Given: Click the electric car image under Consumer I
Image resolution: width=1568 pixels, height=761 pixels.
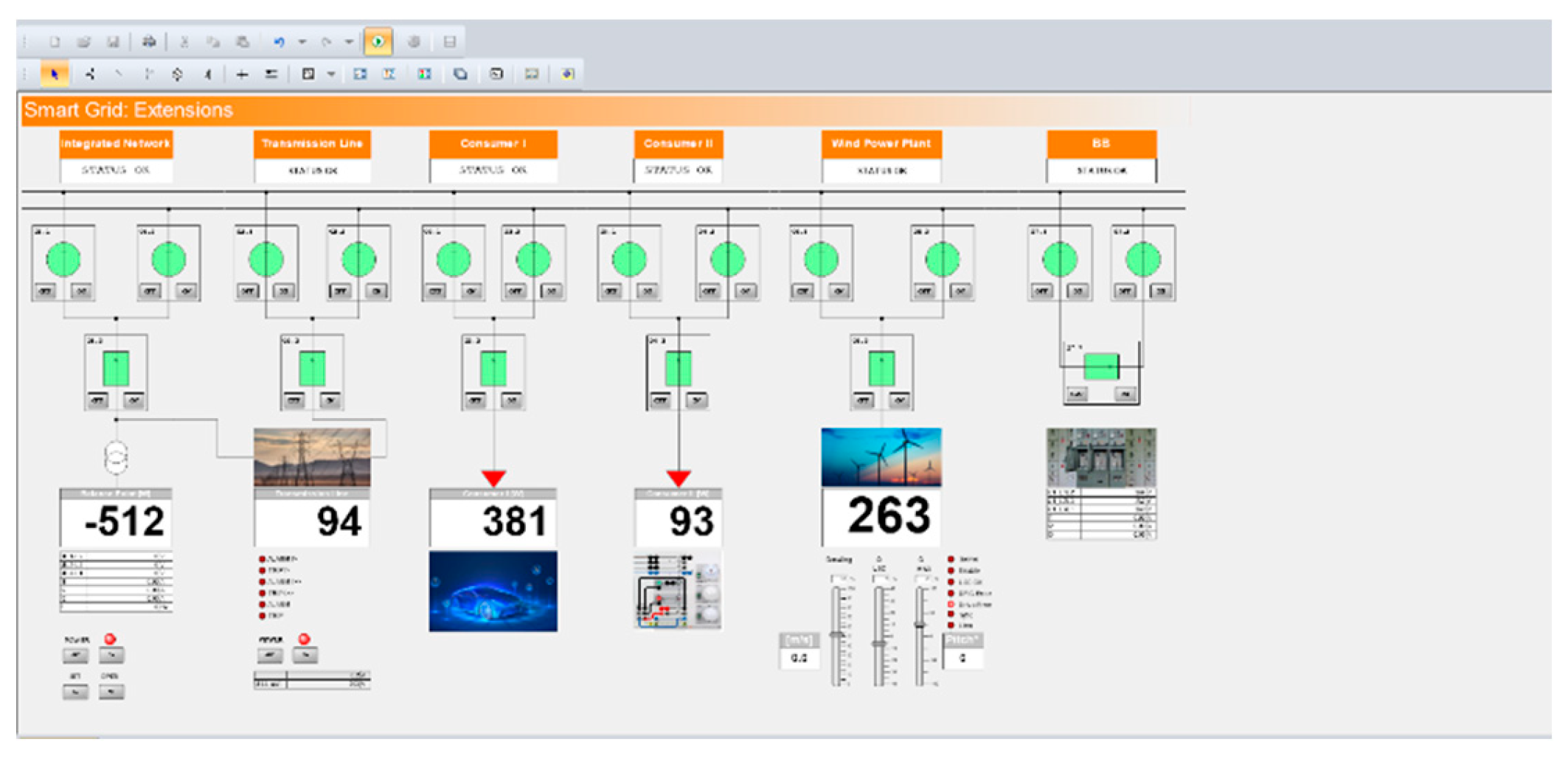Looking at the screenshot, I should 493,591.
